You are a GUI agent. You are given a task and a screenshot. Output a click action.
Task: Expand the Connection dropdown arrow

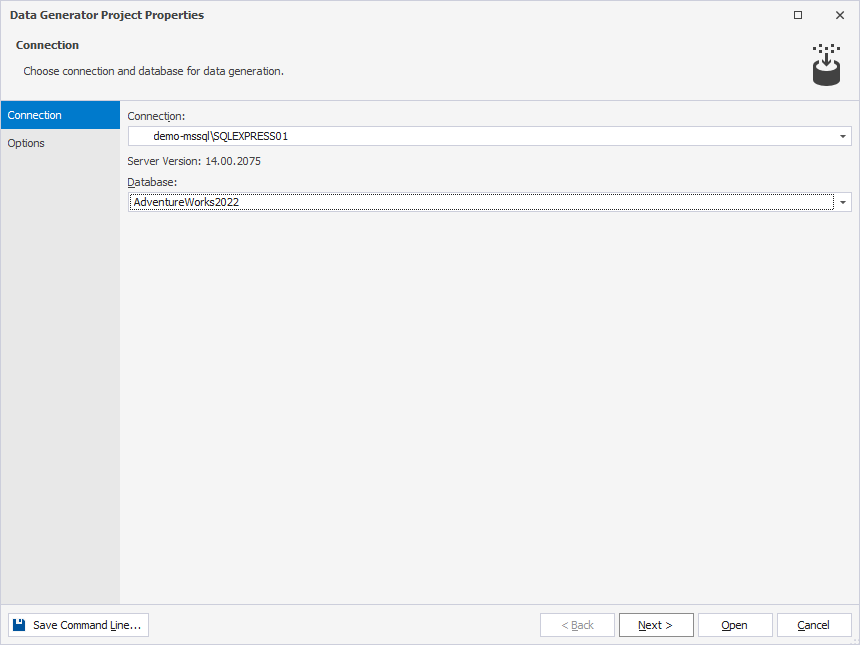click(x=842, y=136)
